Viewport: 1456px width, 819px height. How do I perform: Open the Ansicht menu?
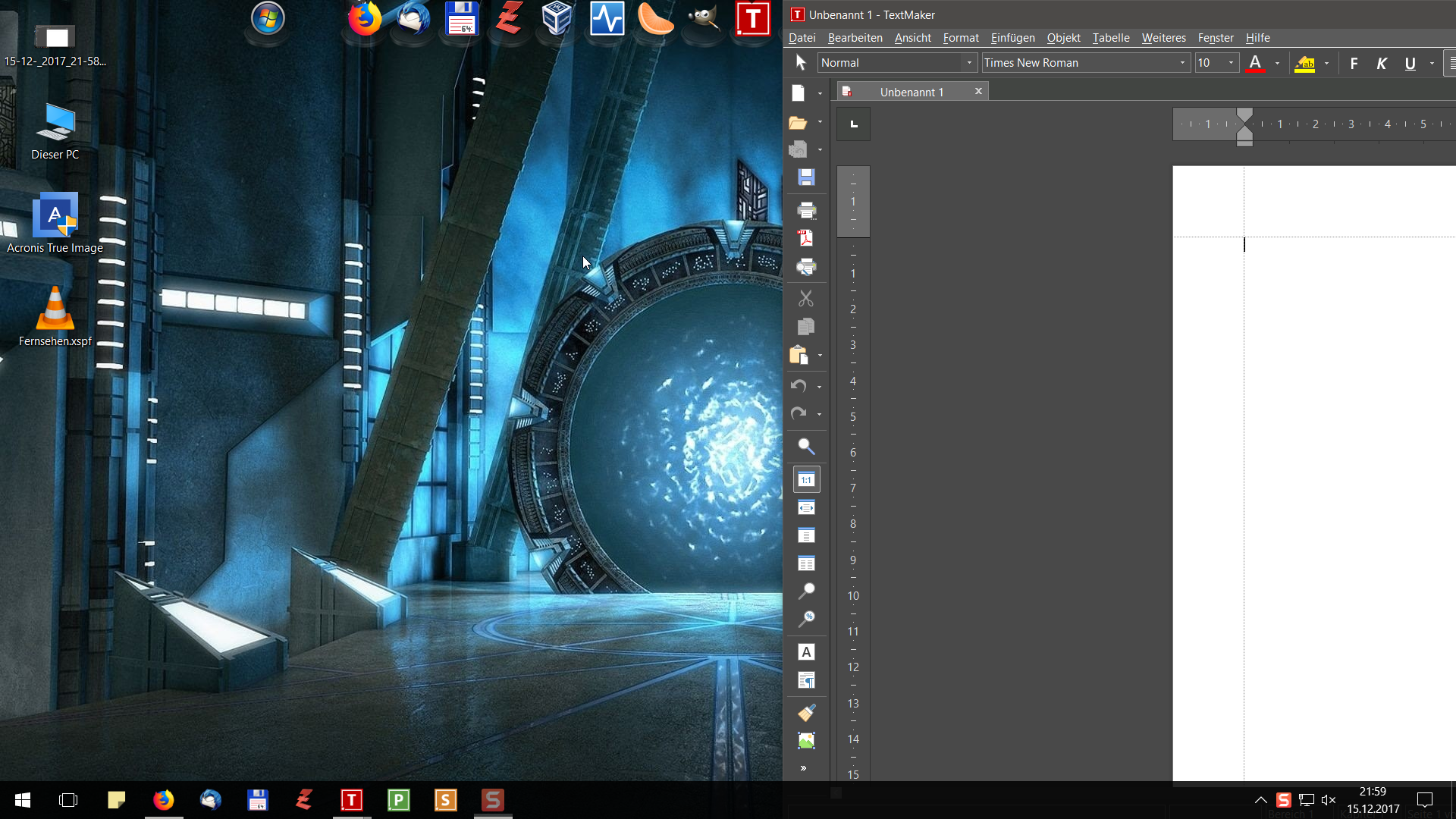pyautogui.click(x=912, y=38)
